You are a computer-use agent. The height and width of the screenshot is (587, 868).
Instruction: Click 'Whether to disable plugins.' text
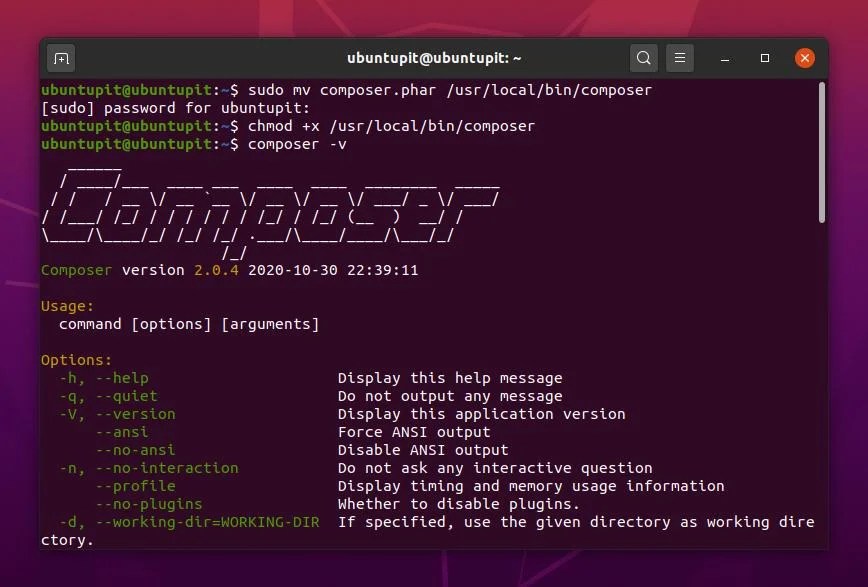tap(459, 504)
